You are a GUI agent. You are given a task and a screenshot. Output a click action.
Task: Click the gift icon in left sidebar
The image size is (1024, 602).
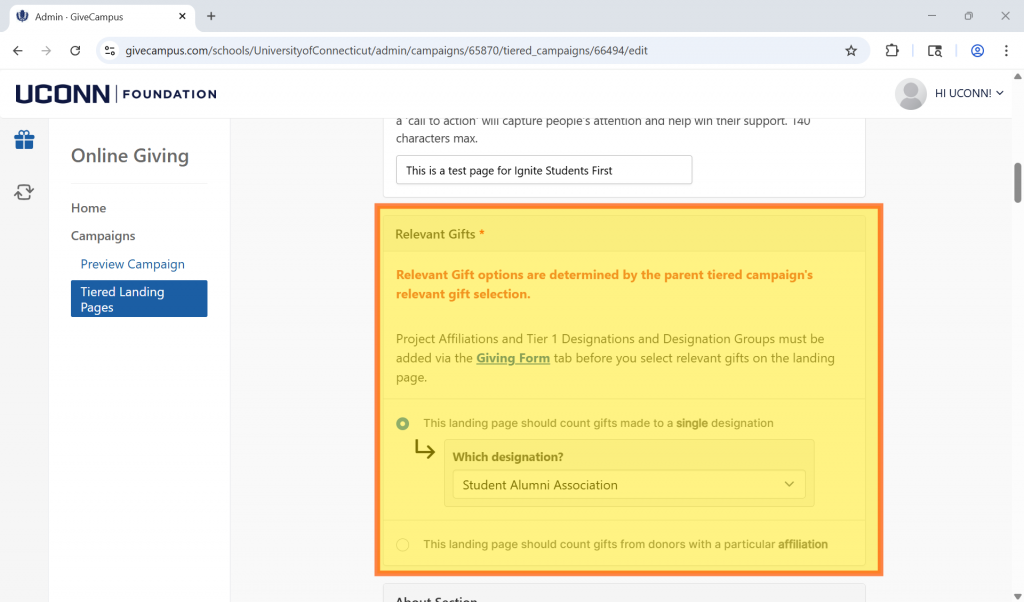click(24, 140)
